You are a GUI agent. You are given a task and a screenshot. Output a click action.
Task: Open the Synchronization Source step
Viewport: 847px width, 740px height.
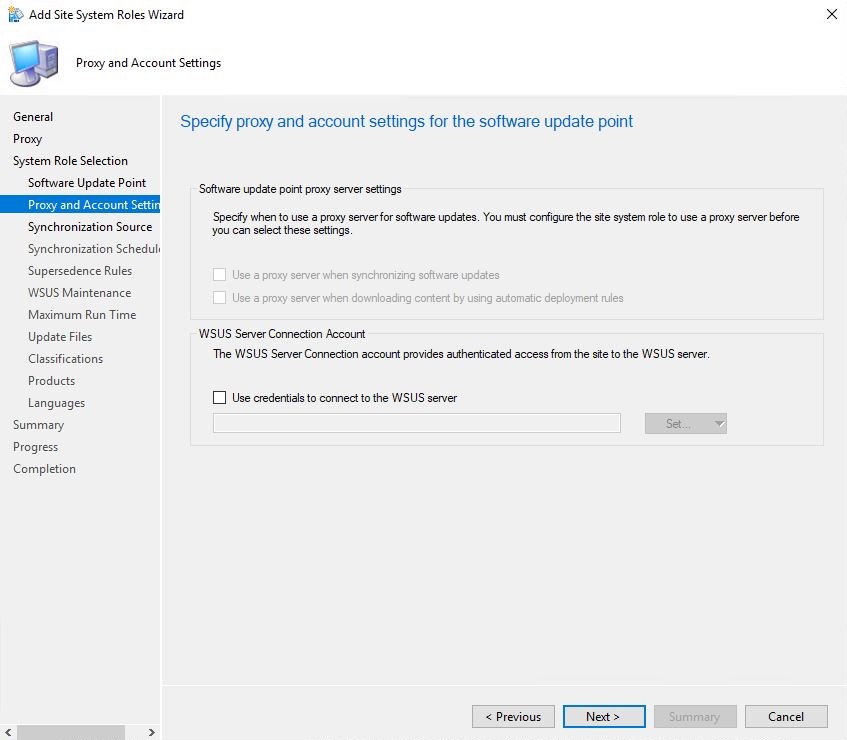click(x=90, y=227)
